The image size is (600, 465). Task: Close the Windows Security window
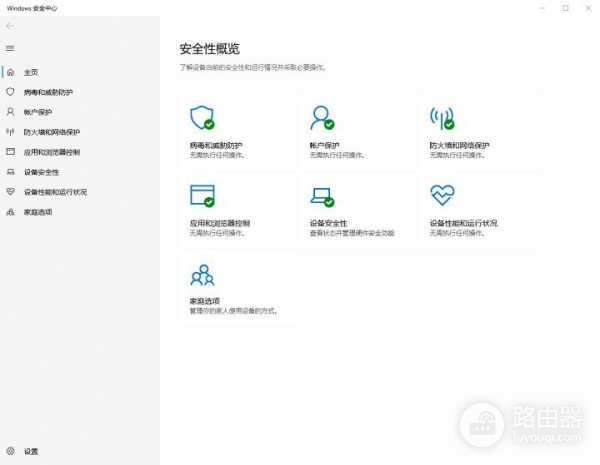(x=588, y=8)
